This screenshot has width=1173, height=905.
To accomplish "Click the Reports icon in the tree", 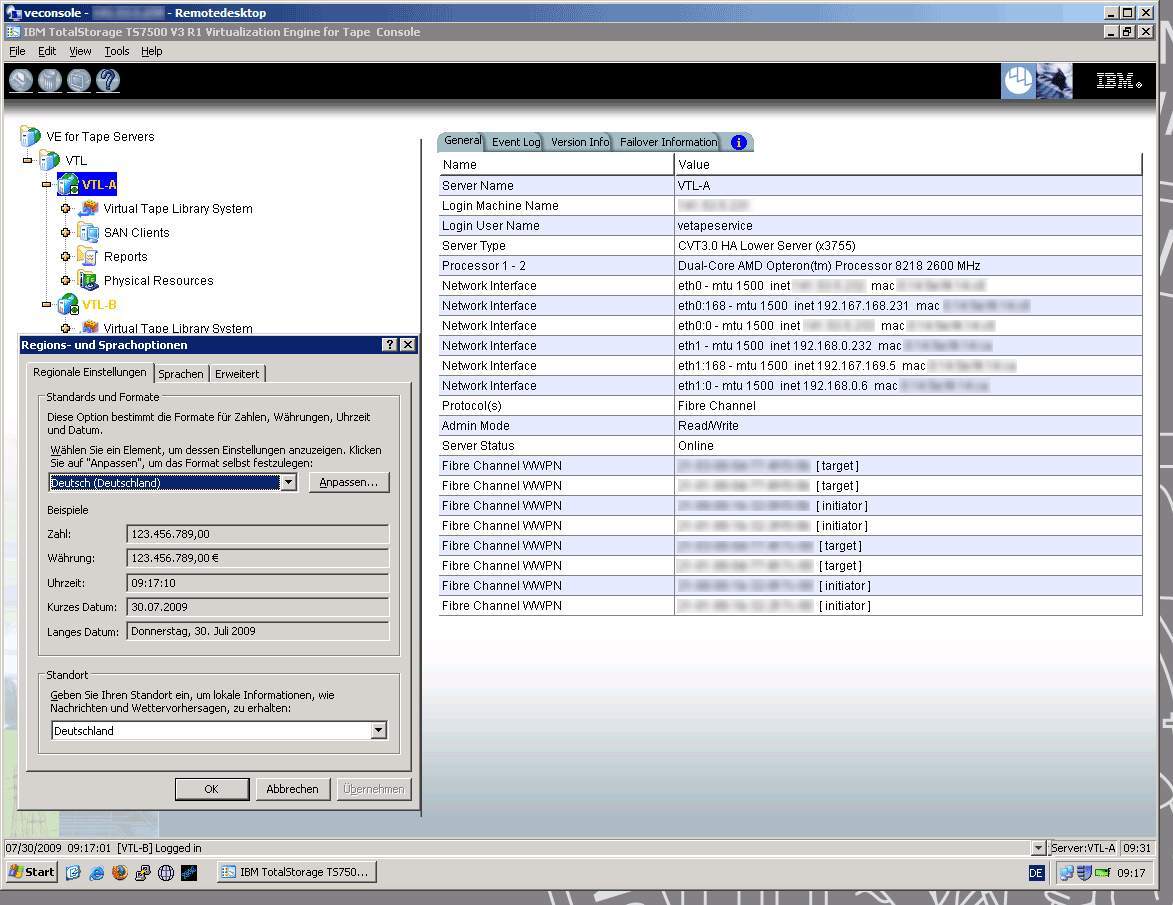I will 89,256.
